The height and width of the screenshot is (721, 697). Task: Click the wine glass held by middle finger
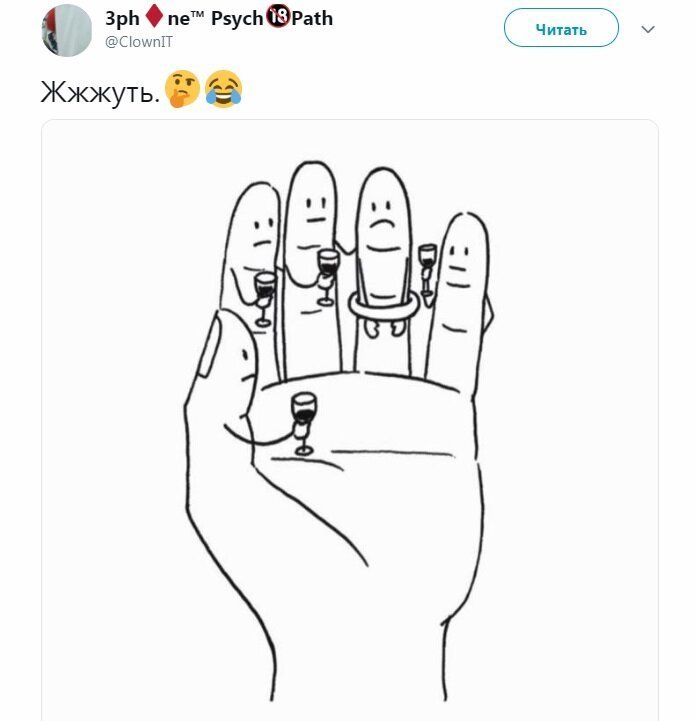(x=327, y=276)
